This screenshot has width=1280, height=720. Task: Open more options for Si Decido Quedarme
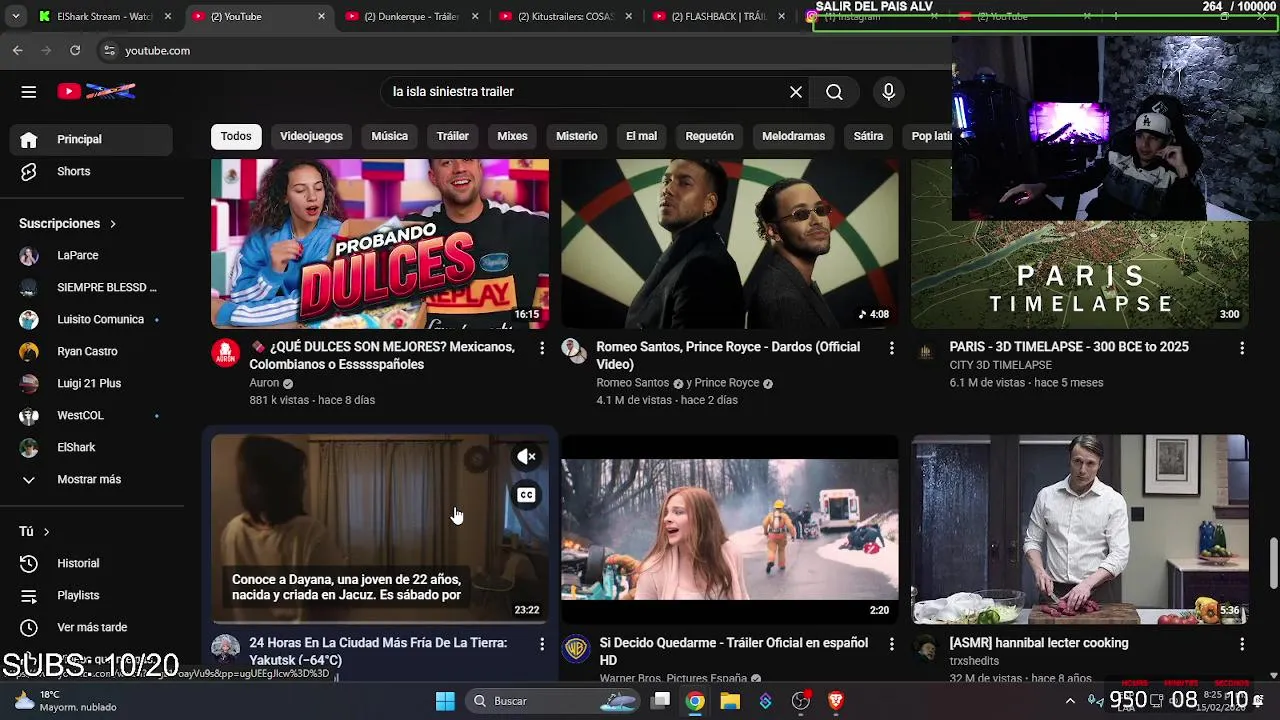click(x=892, y=644)
